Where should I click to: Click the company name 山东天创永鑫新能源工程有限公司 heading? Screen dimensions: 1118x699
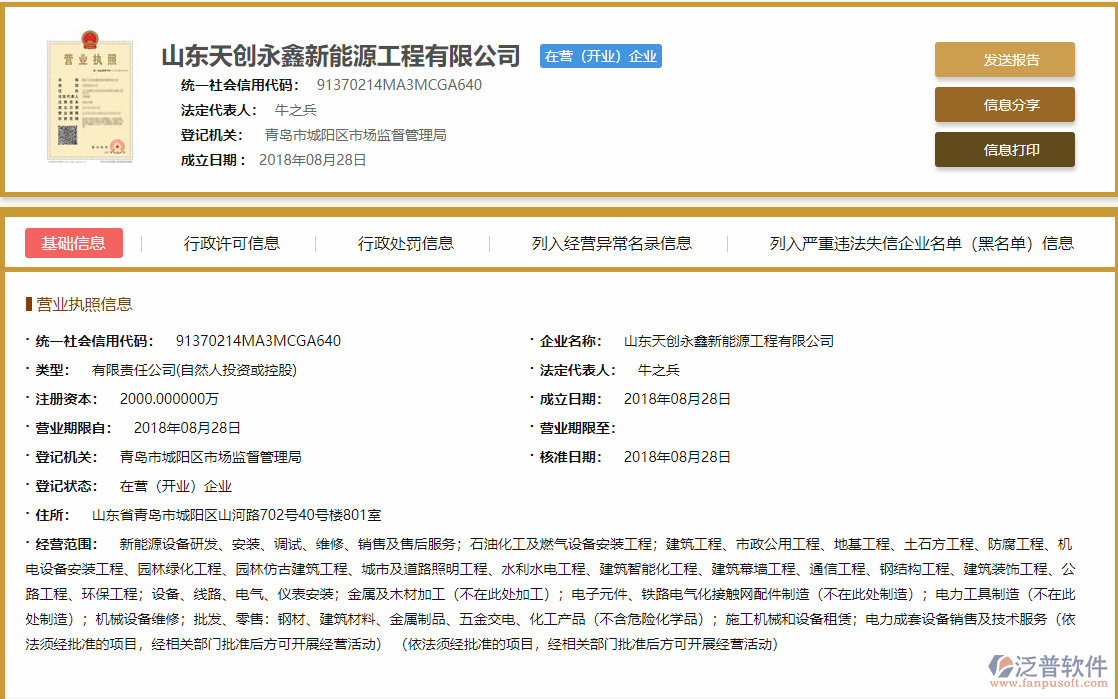(x=340, y=56)
